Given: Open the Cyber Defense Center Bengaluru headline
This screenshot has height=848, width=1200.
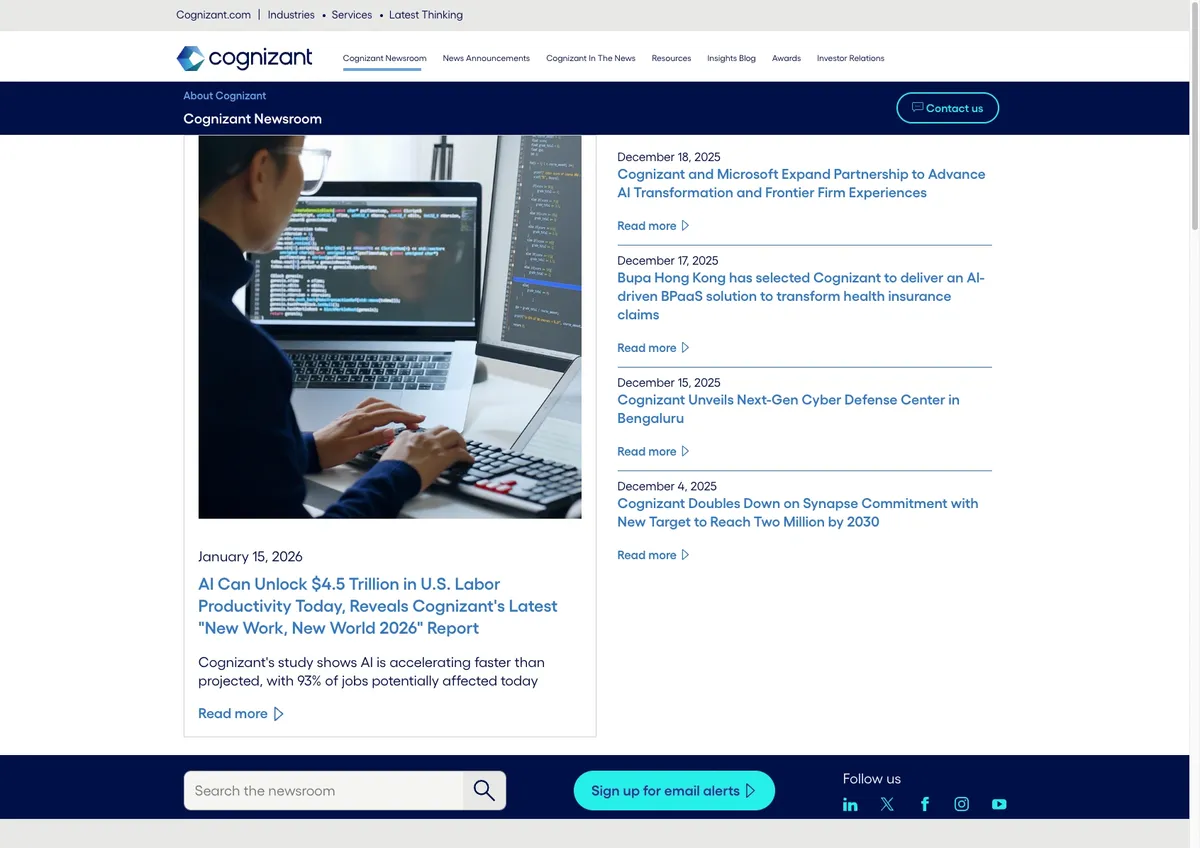Looking at the screenshot, I should coord(788,409).
